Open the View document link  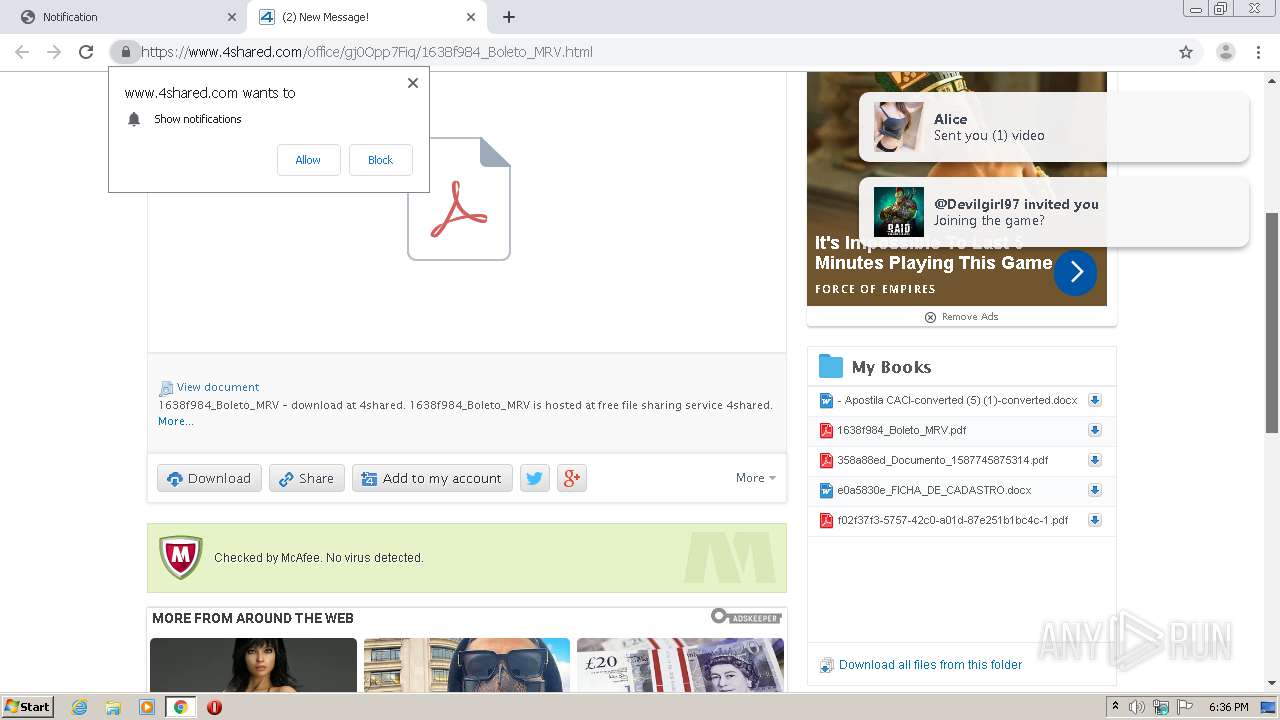(x=218, y=387)
